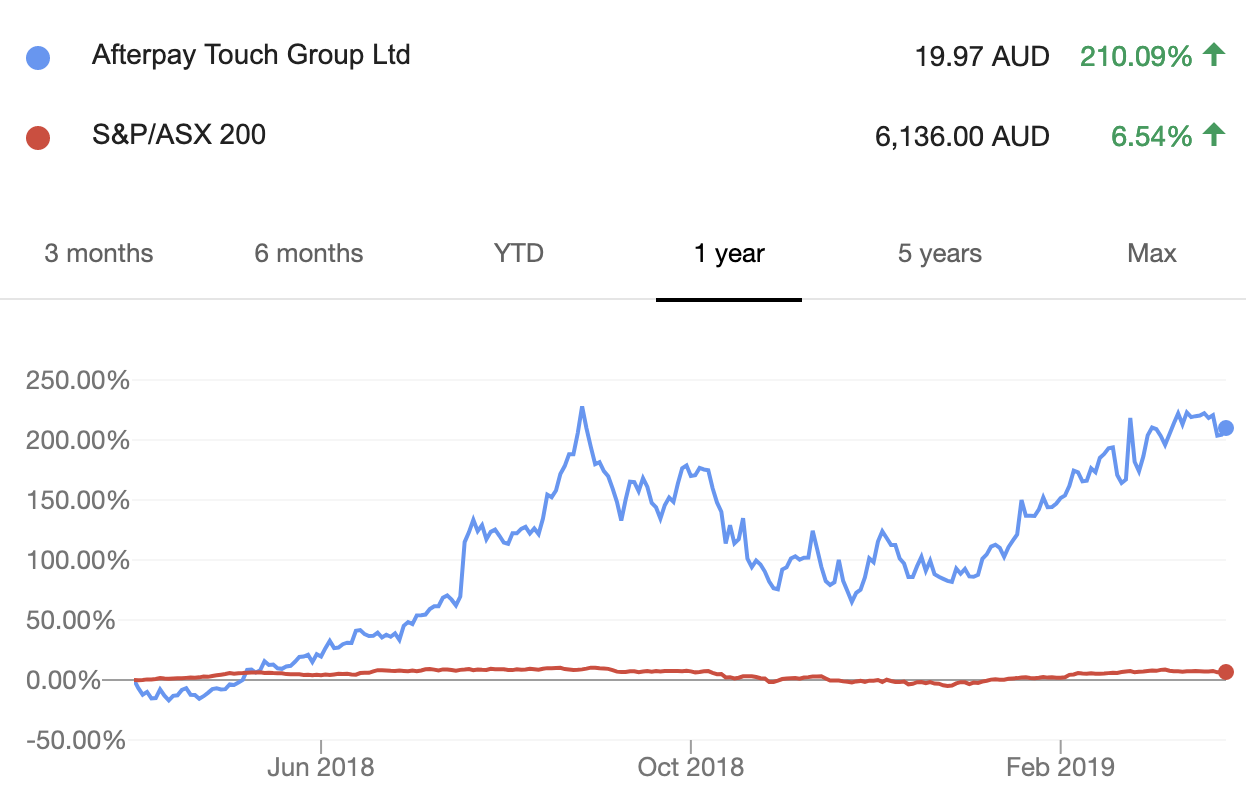Click the green up arrow beside 6.54%
The image size is (1246, 812).
(x=1214, y=134)
